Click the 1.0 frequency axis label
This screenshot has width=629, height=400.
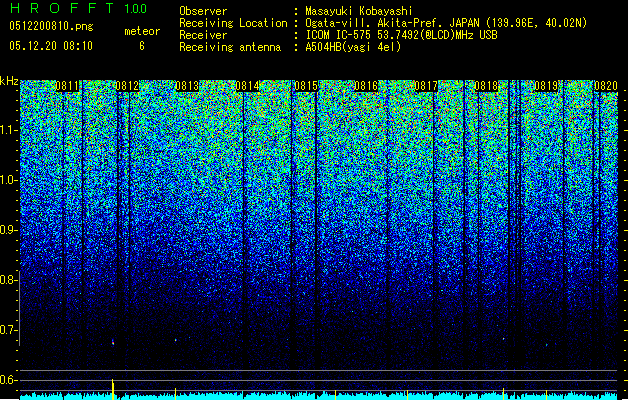pos(9,180)
